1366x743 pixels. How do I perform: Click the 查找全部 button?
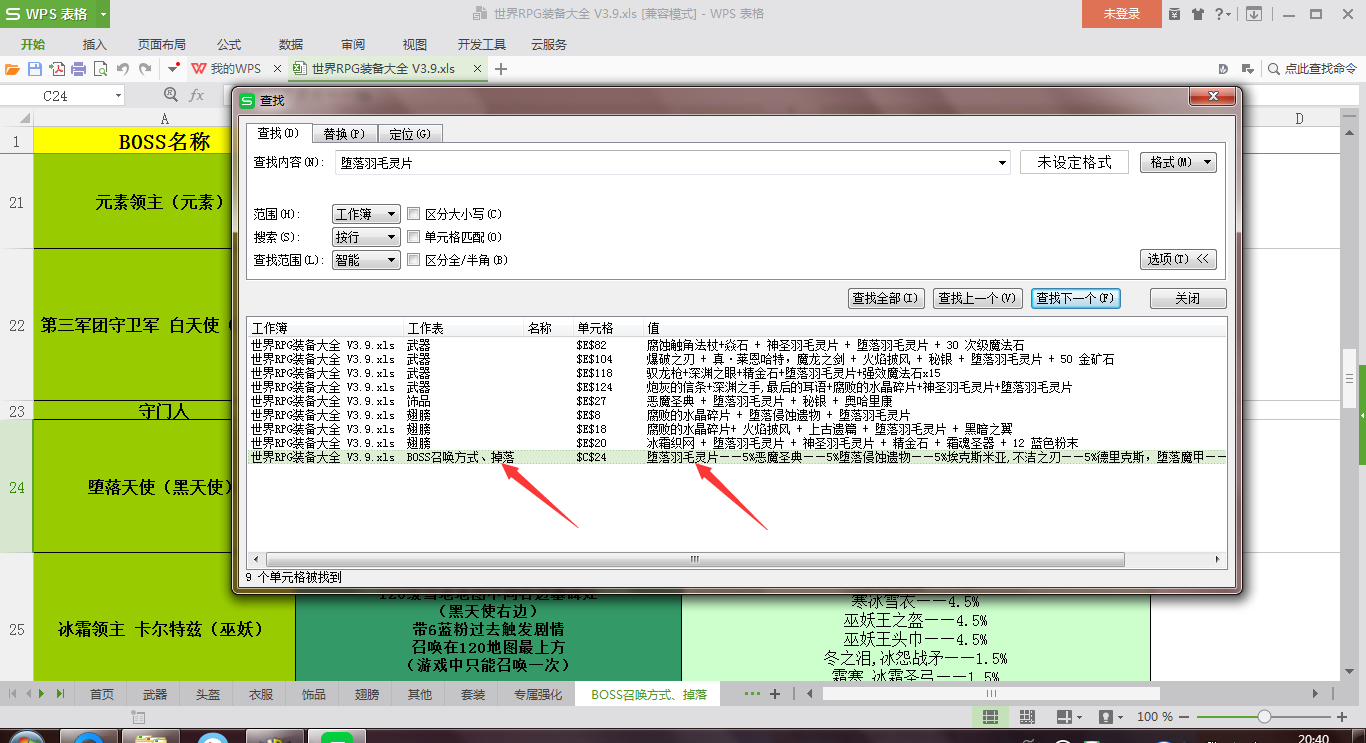point(886,298)
